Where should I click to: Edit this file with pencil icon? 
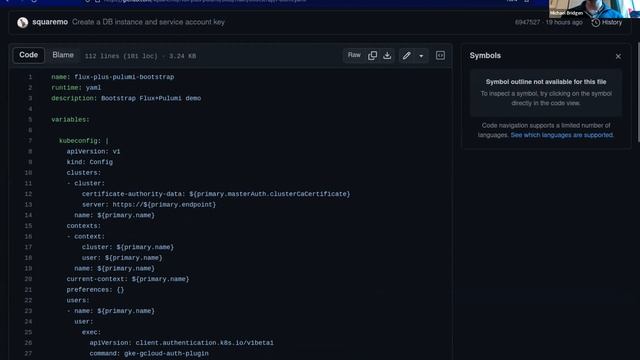pyautogui.click(x=406, y=56)
